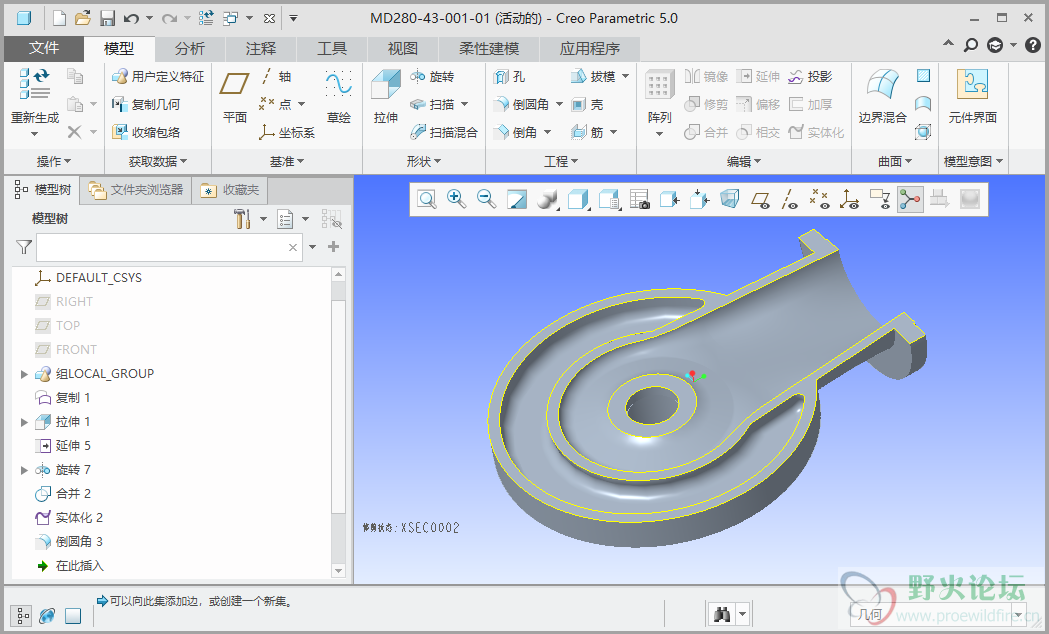This screenshot has width=1049, height=634.
Task: Select the 孔 hole tool
Action: tap(510, 76)
